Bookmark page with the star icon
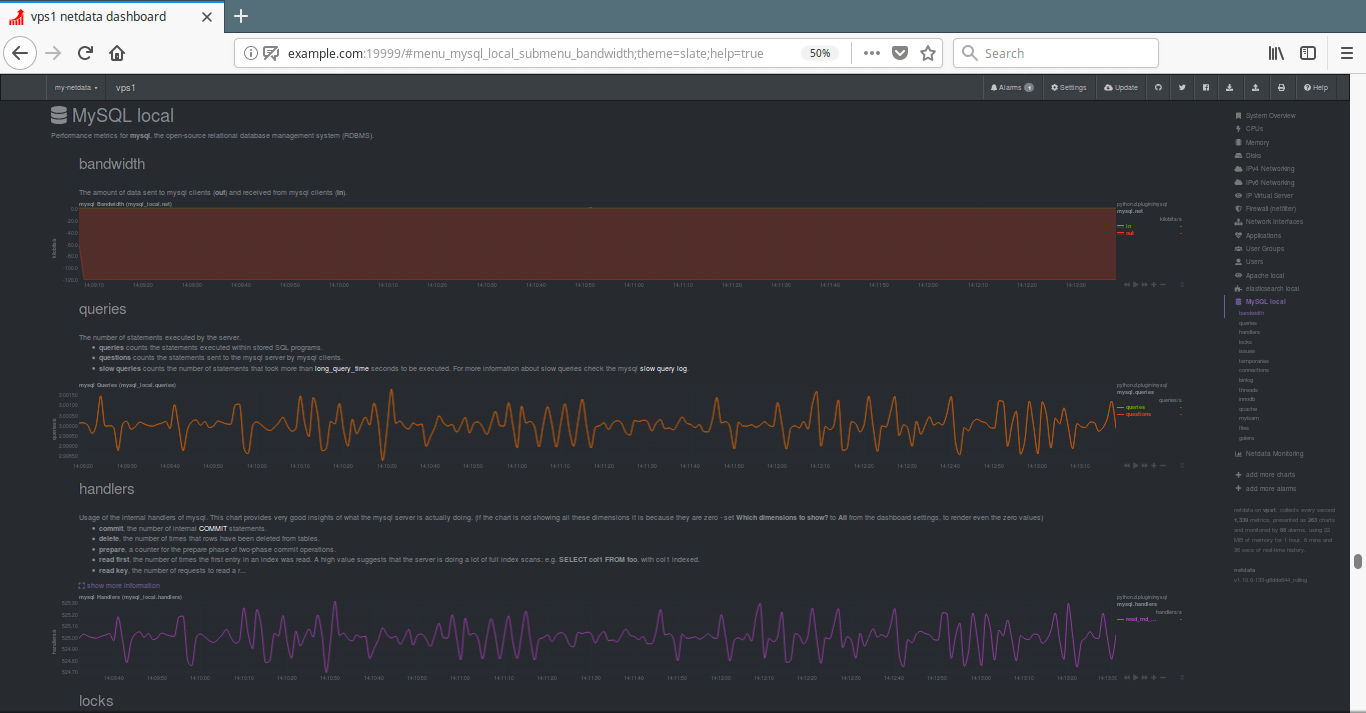The width and height of the screenshot is (1366, 713). tap(928, 53)
